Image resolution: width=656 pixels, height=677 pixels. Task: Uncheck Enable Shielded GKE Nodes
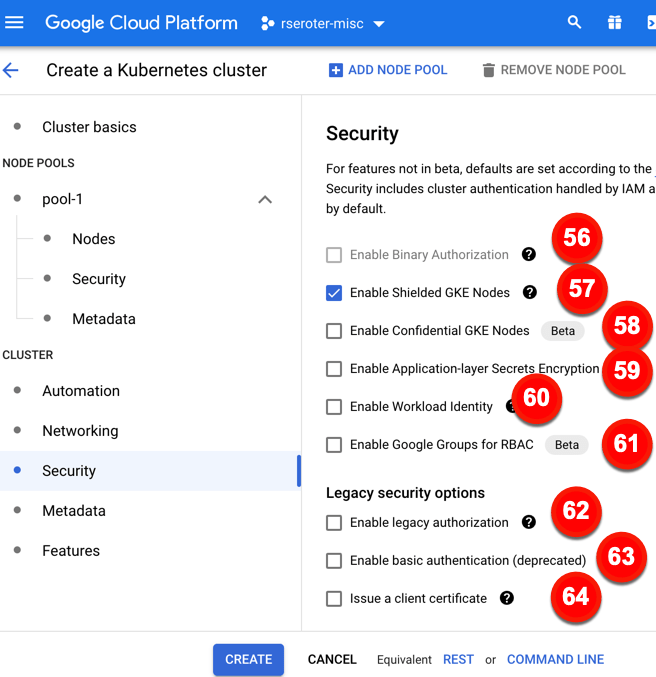tap(334, 293)
